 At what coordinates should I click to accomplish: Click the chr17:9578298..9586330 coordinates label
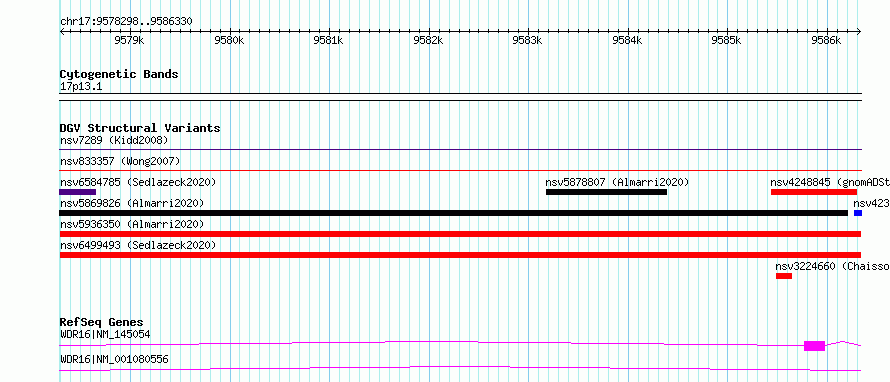(126, 22)
